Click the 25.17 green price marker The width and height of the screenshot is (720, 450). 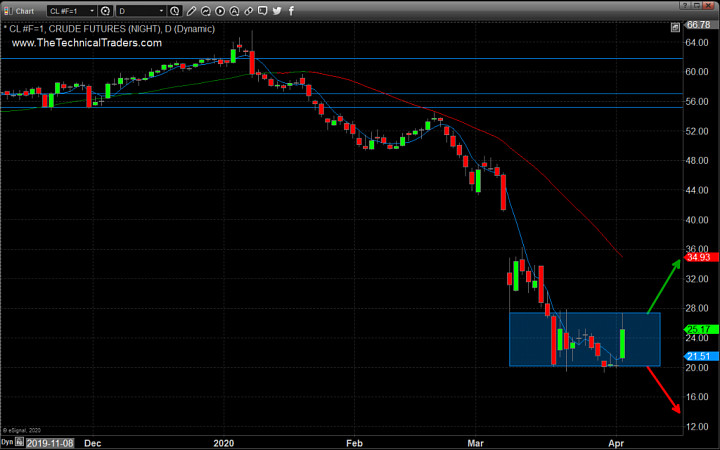[700, 329]
